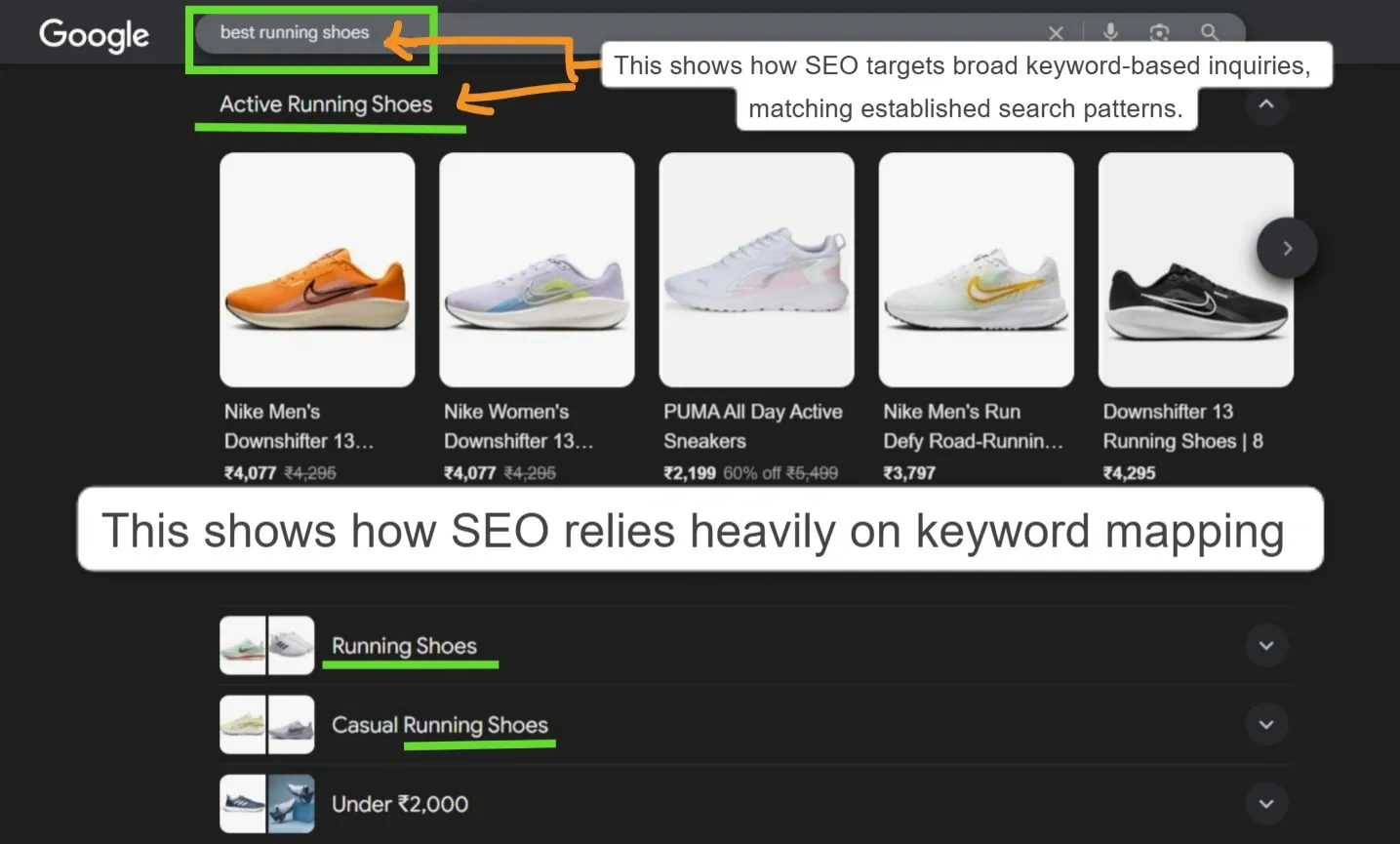Screen dimensions: 1400x844
Task: Click the Running Shoes category thumbnail
Action: click(x=266, y=646)
